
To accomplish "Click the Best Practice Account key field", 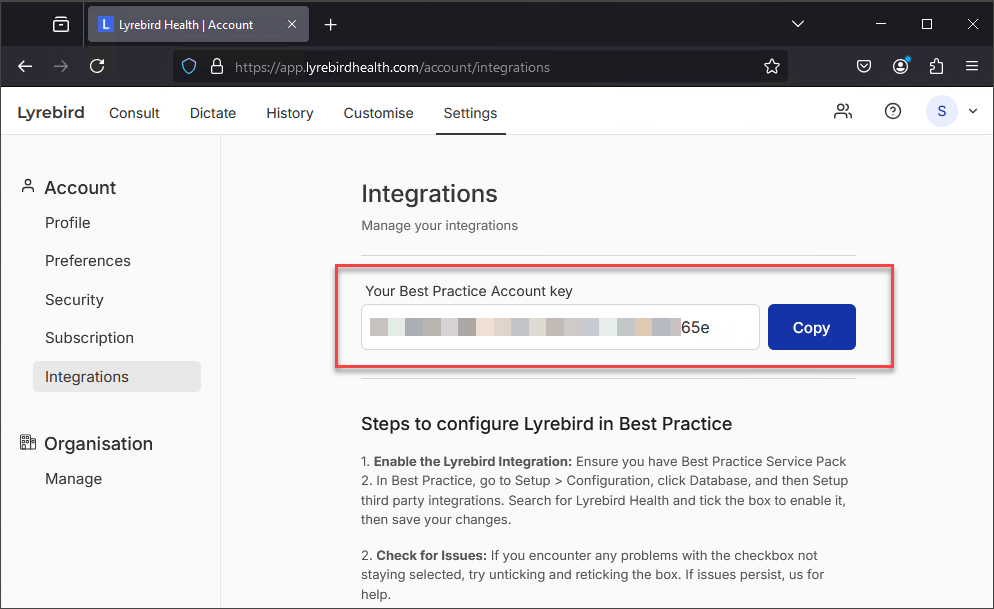I will point(560,327).
